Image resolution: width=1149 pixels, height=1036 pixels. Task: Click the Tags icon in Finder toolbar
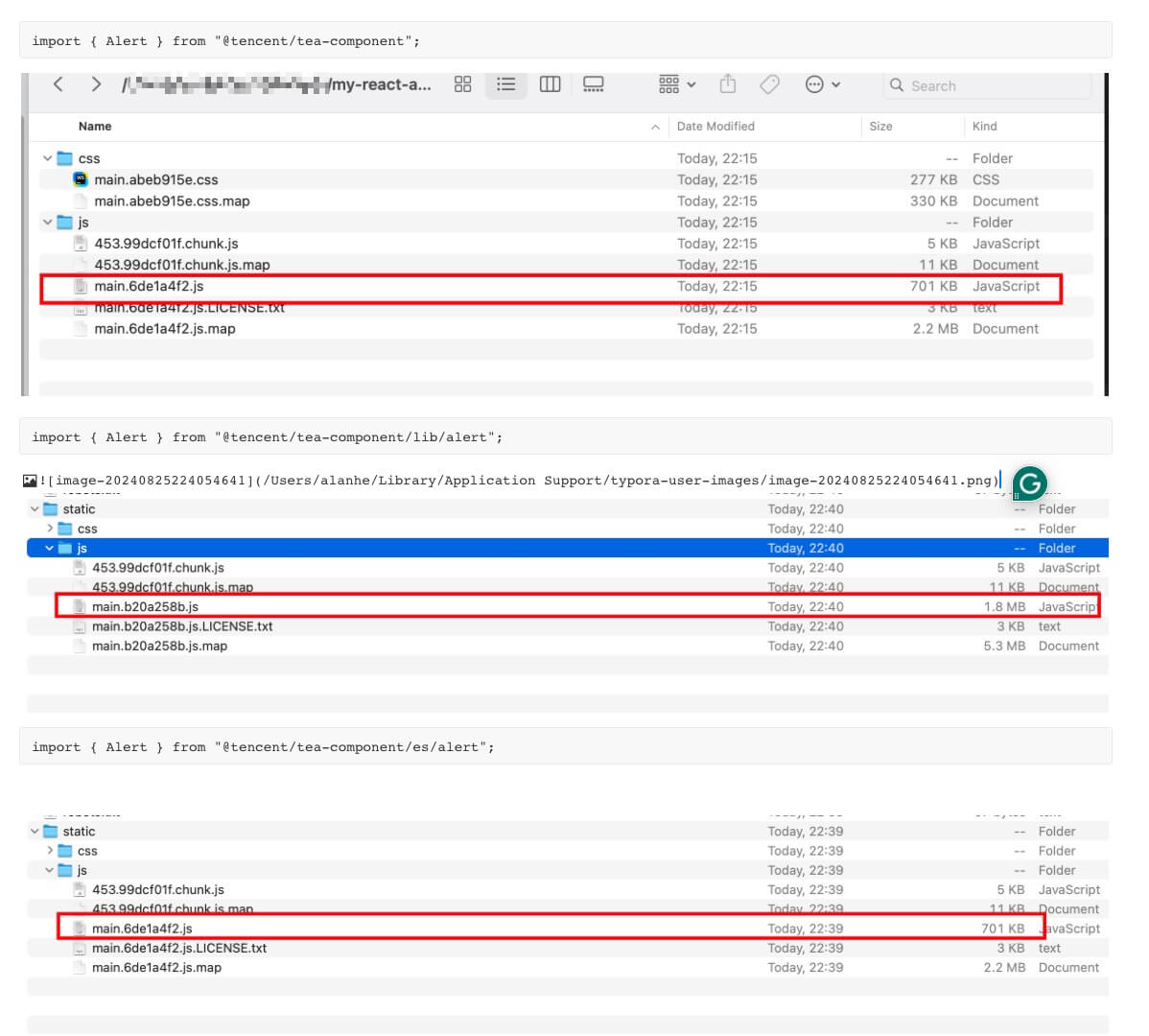pyautogui.click(x=769, y=84)
